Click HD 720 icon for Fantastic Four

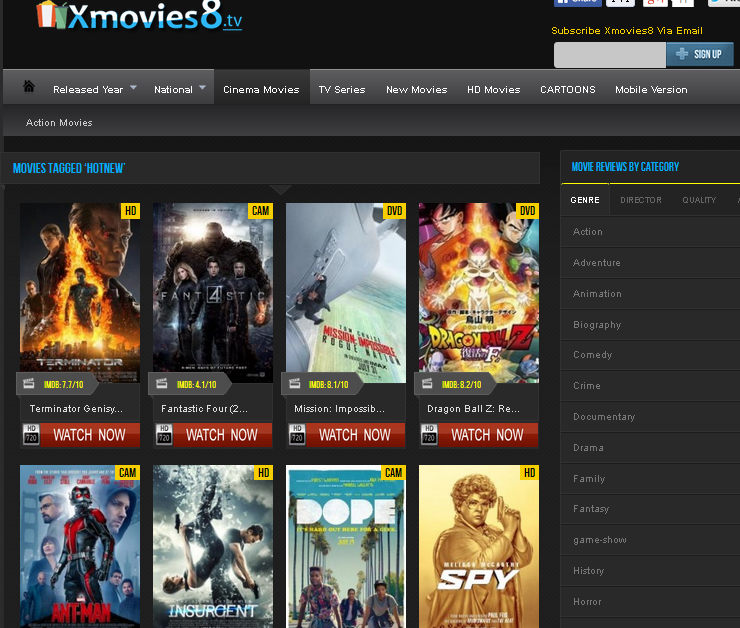164,435
